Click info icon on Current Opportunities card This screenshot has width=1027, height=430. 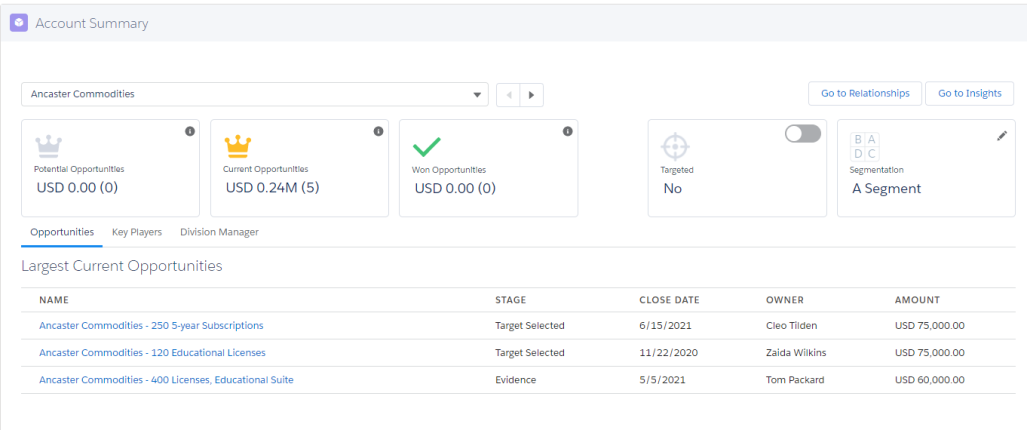click(x=378, y=132)
